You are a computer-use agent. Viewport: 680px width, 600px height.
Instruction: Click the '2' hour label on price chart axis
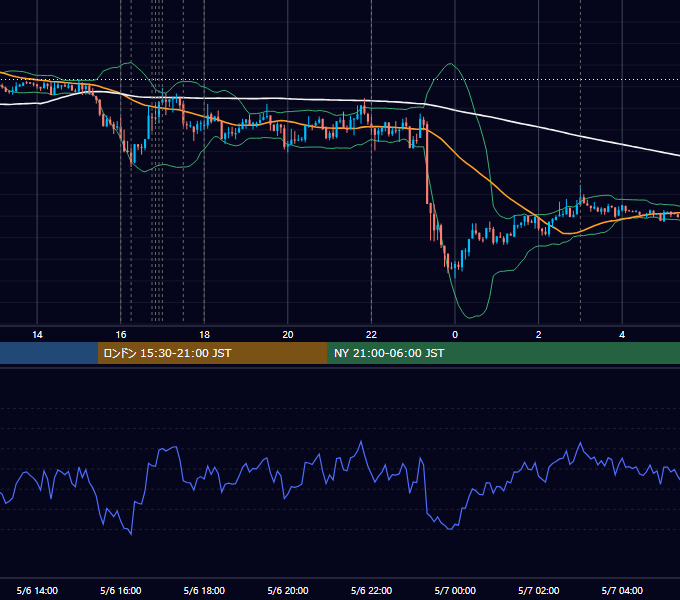[x=539, y=335]
